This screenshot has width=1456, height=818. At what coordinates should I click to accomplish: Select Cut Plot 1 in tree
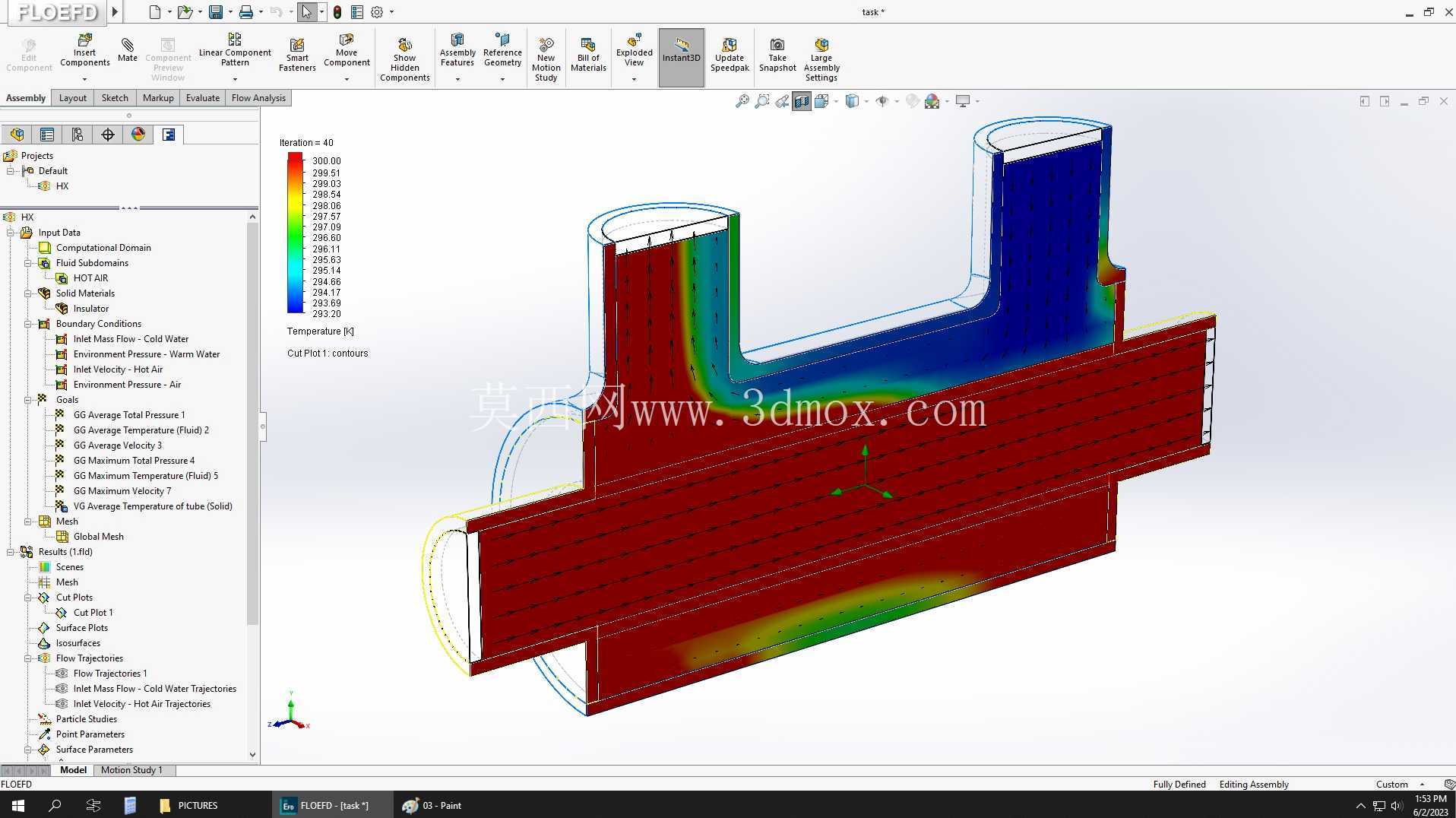93,613
